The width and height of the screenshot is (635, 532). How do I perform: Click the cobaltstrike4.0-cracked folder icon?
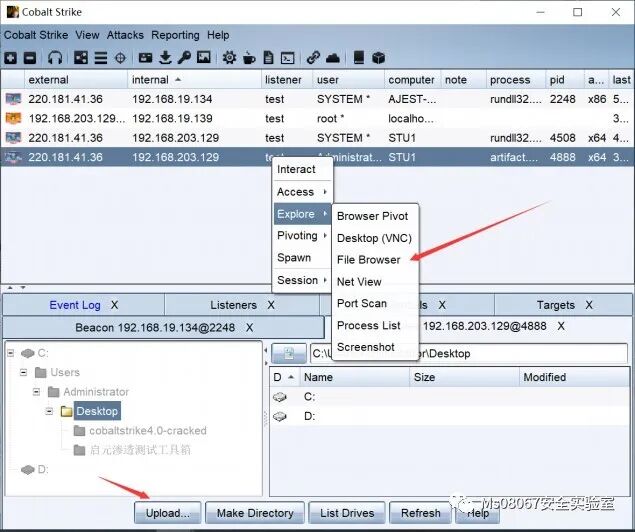[79, 430]
